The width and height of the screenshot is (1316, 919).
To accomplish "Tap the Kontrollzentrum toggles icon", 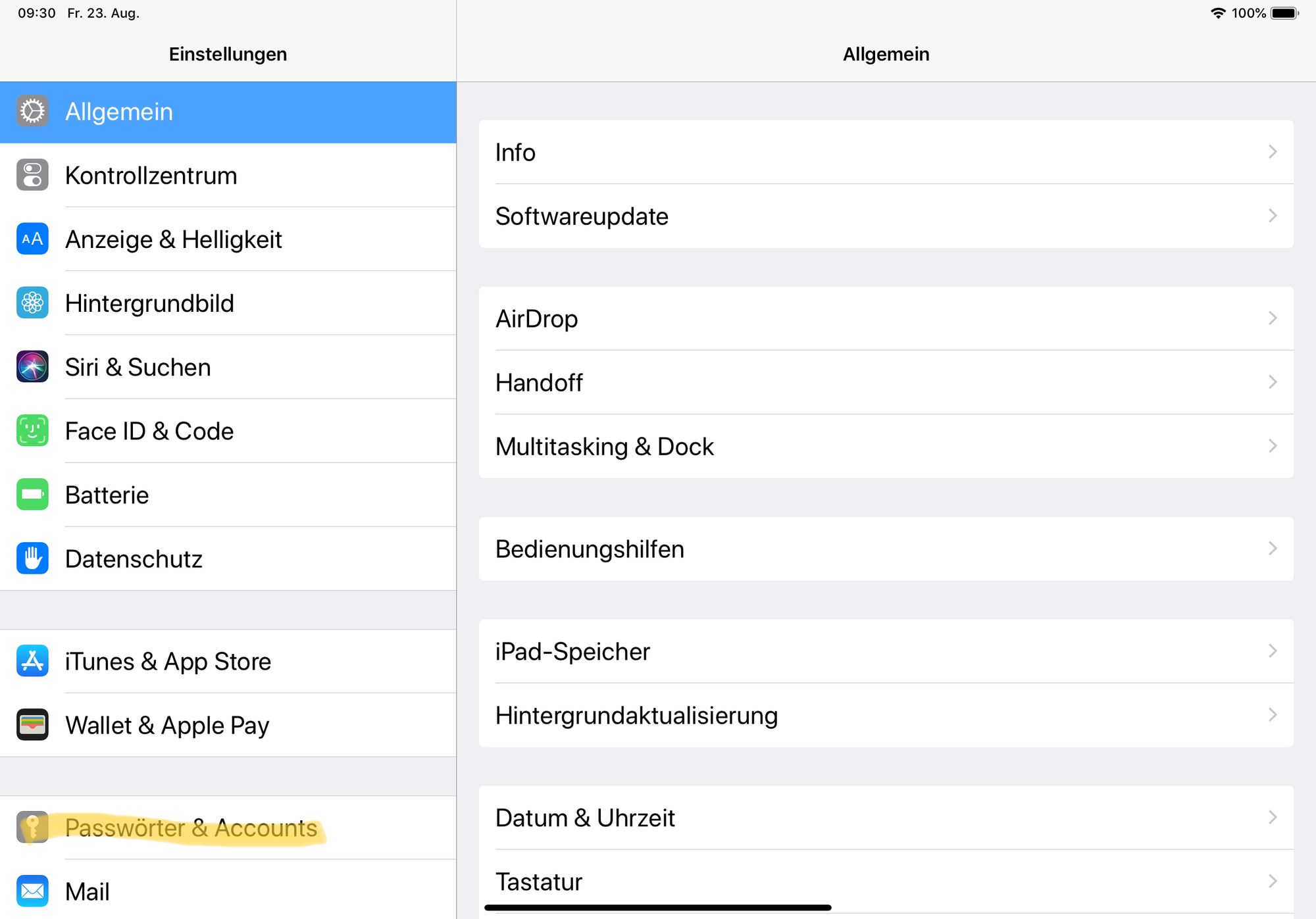I will pyautogui.click(x=32, y=175).
